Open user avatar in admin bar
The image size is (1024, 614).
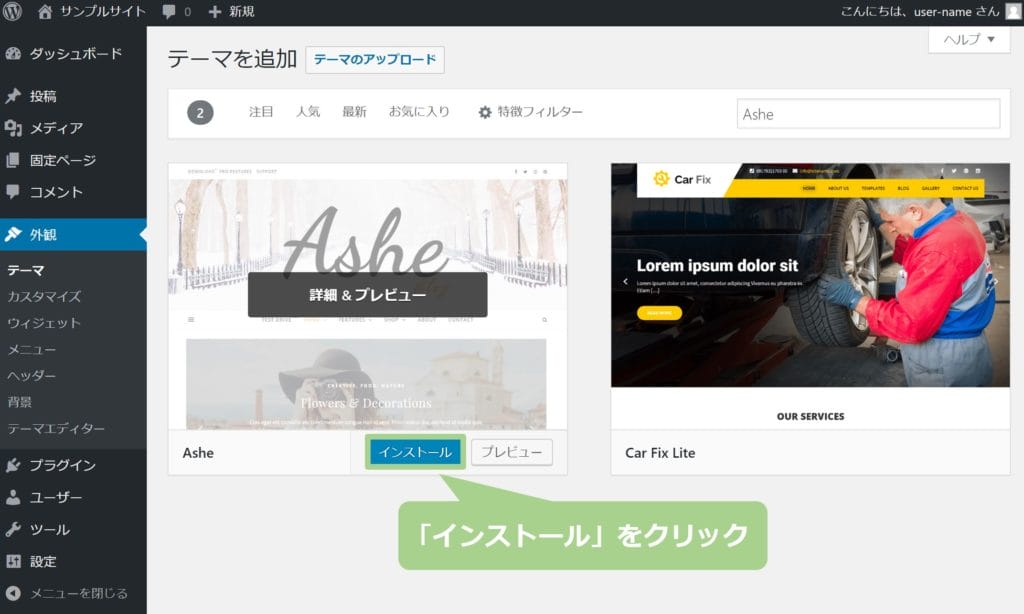point(1013,12)
